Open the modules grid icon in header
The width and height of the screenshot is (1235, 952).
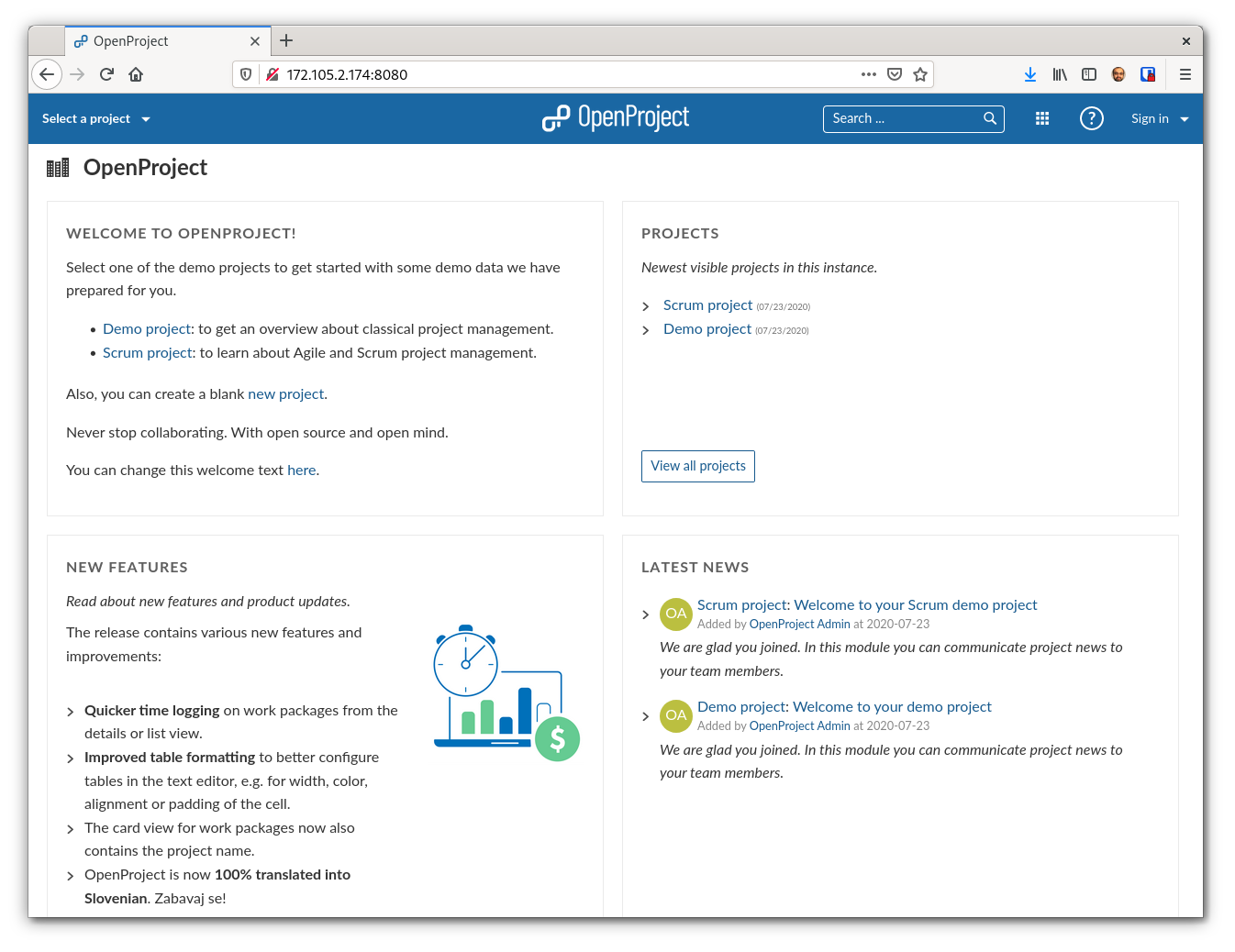point(1042,118)
